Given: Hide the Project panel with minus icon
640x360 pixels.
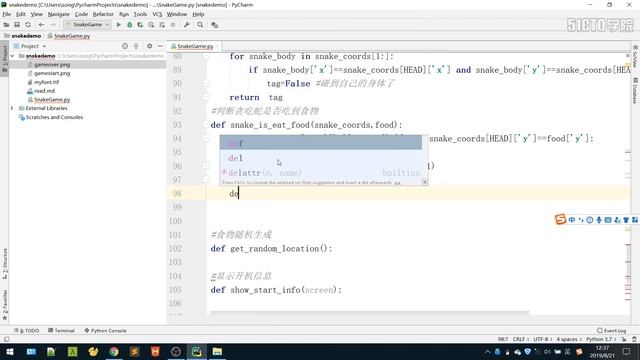Looking at the screenshot, I should 160,46.
